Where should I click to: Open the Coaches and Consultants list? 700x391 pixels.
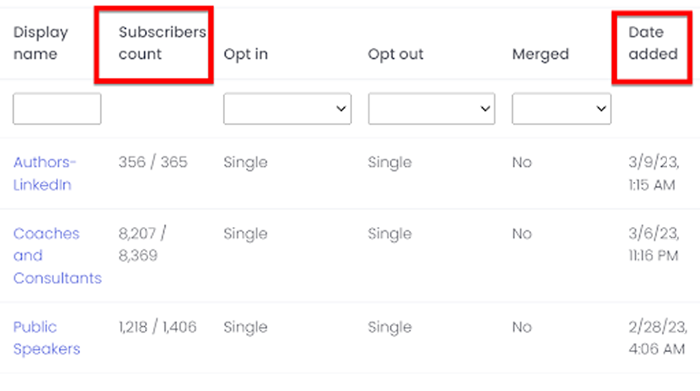click(58, 256)
